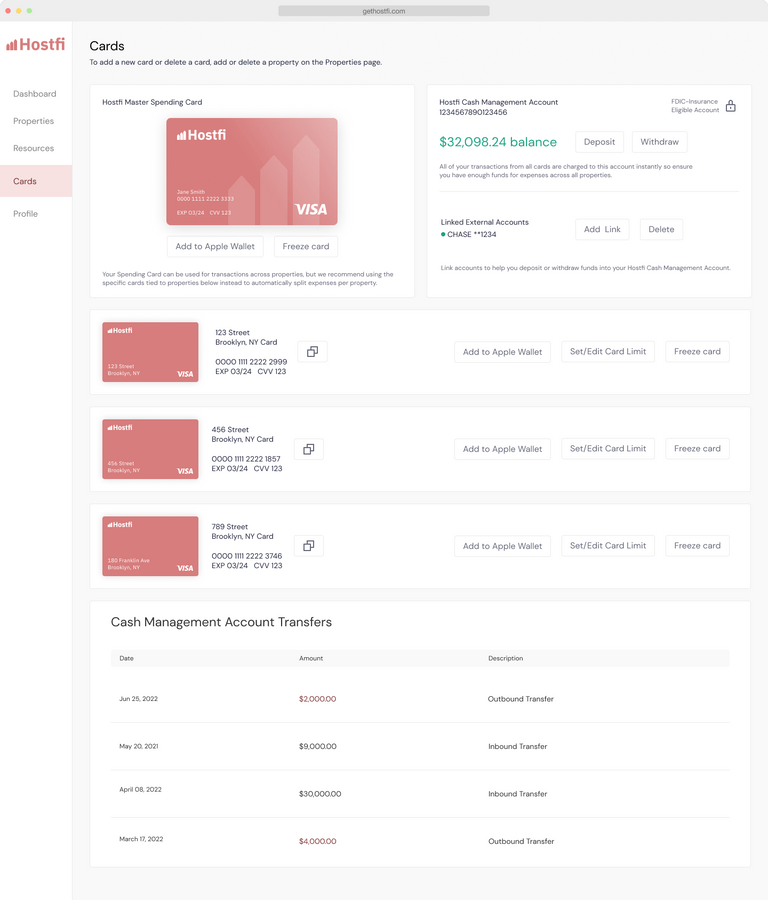The image size is (768, 900).
Task: Click the FDIC-insurance lock icon
Action: click(x=730, y=106)
